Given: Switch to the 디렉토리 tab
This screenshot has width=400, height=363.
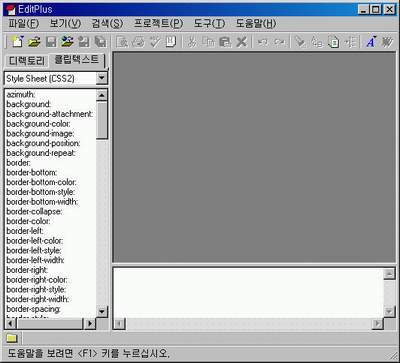Looking at the screenshot, I should (27, 61).
